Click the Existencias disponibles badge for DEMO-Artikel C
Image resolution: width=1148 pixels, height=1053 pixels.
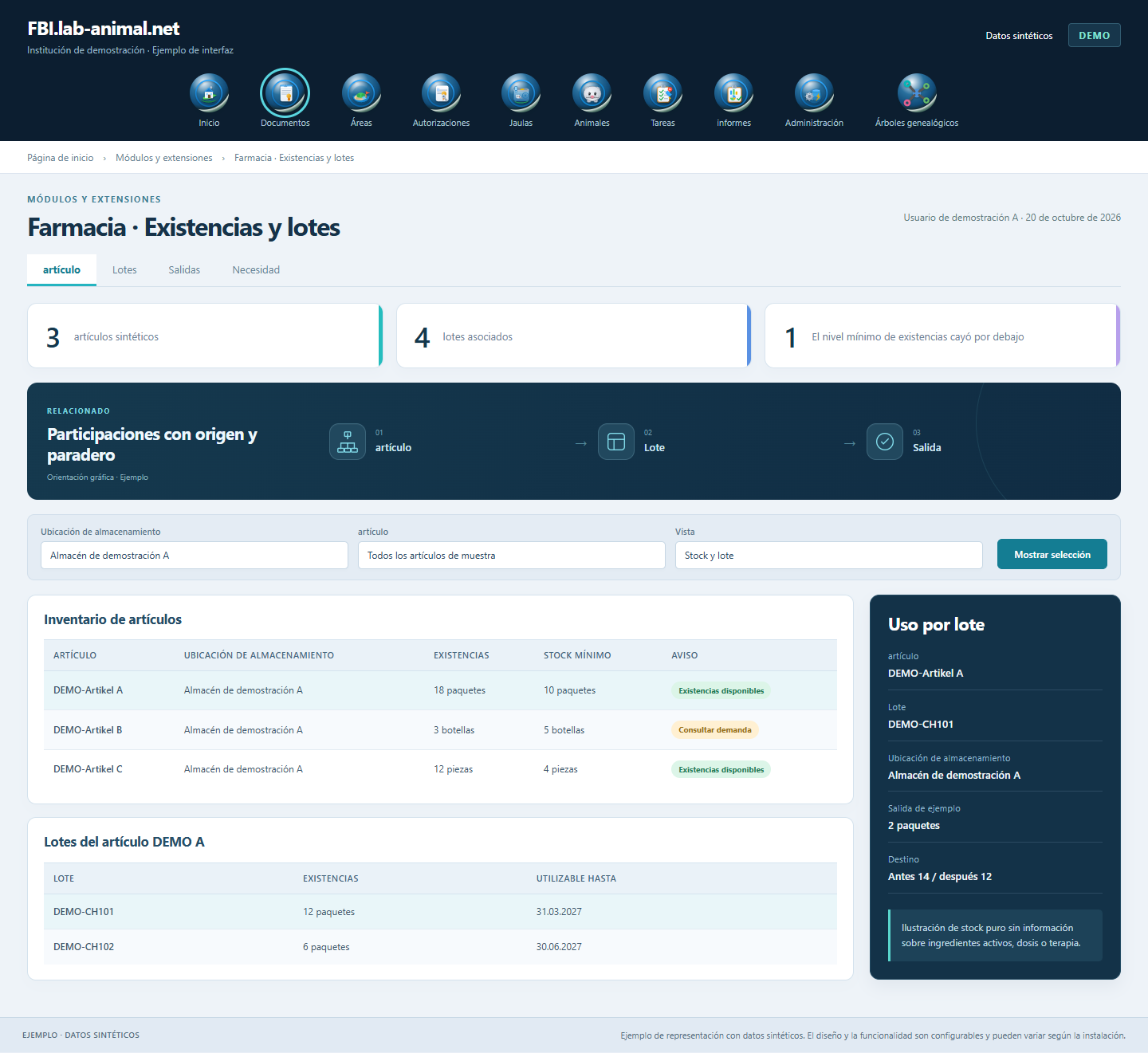(x=721, y=770)
